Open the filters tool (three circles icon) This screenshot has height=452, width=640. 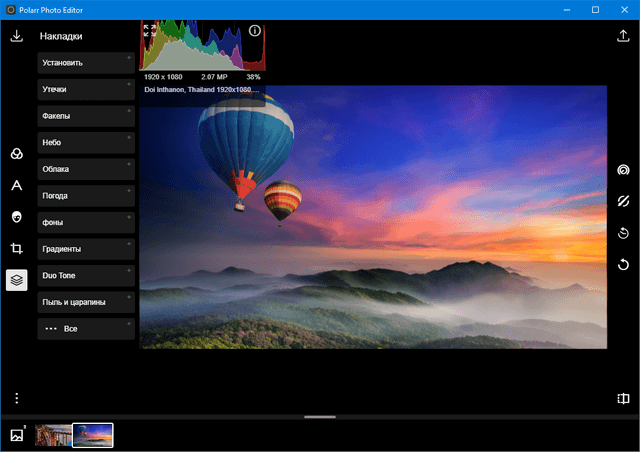click(16, 154)
